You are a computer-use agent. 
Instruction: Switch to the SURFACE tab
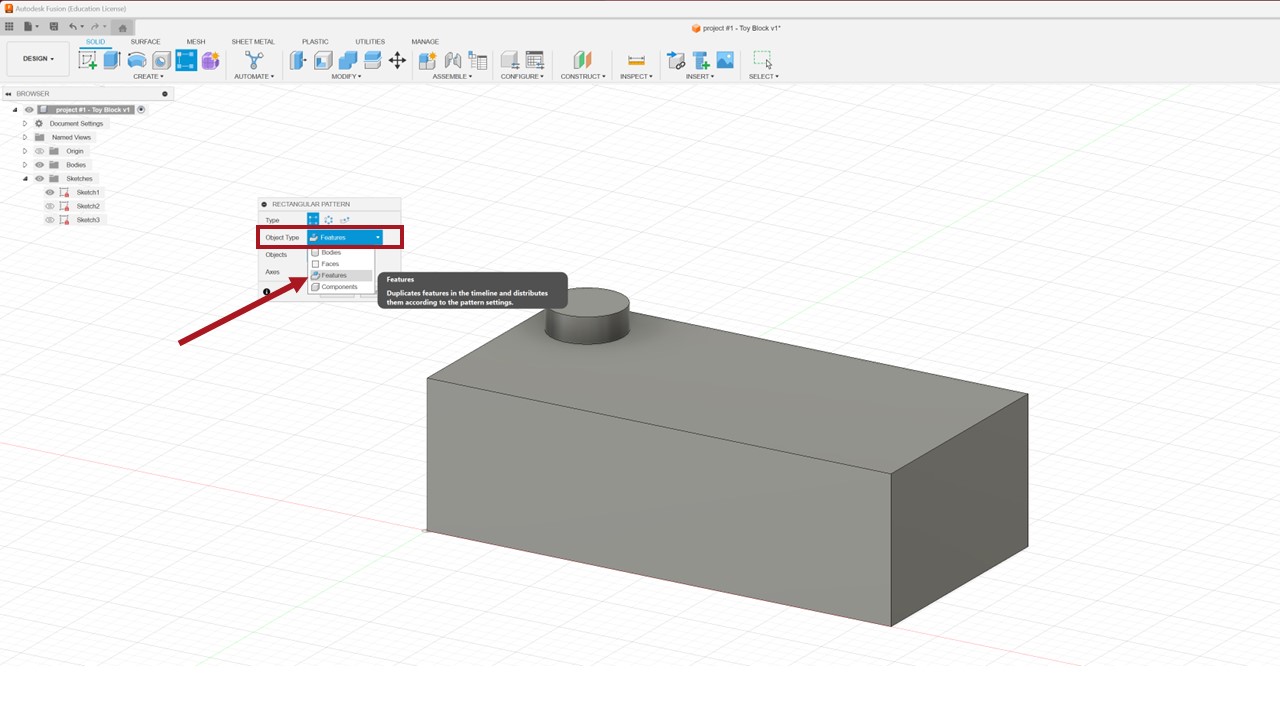[x=145, y=42]
